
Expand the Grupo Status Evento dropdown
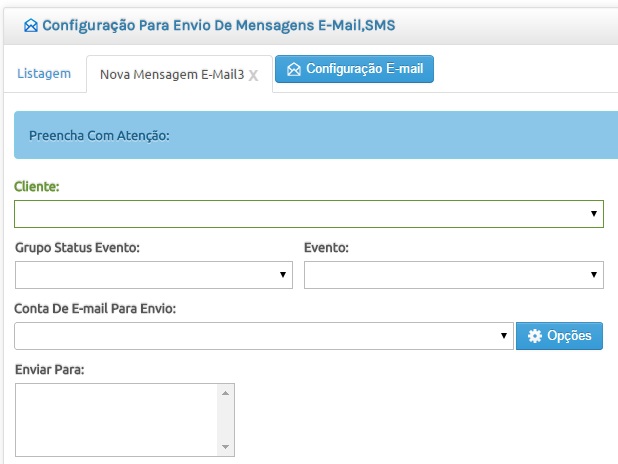coord(154,275)
